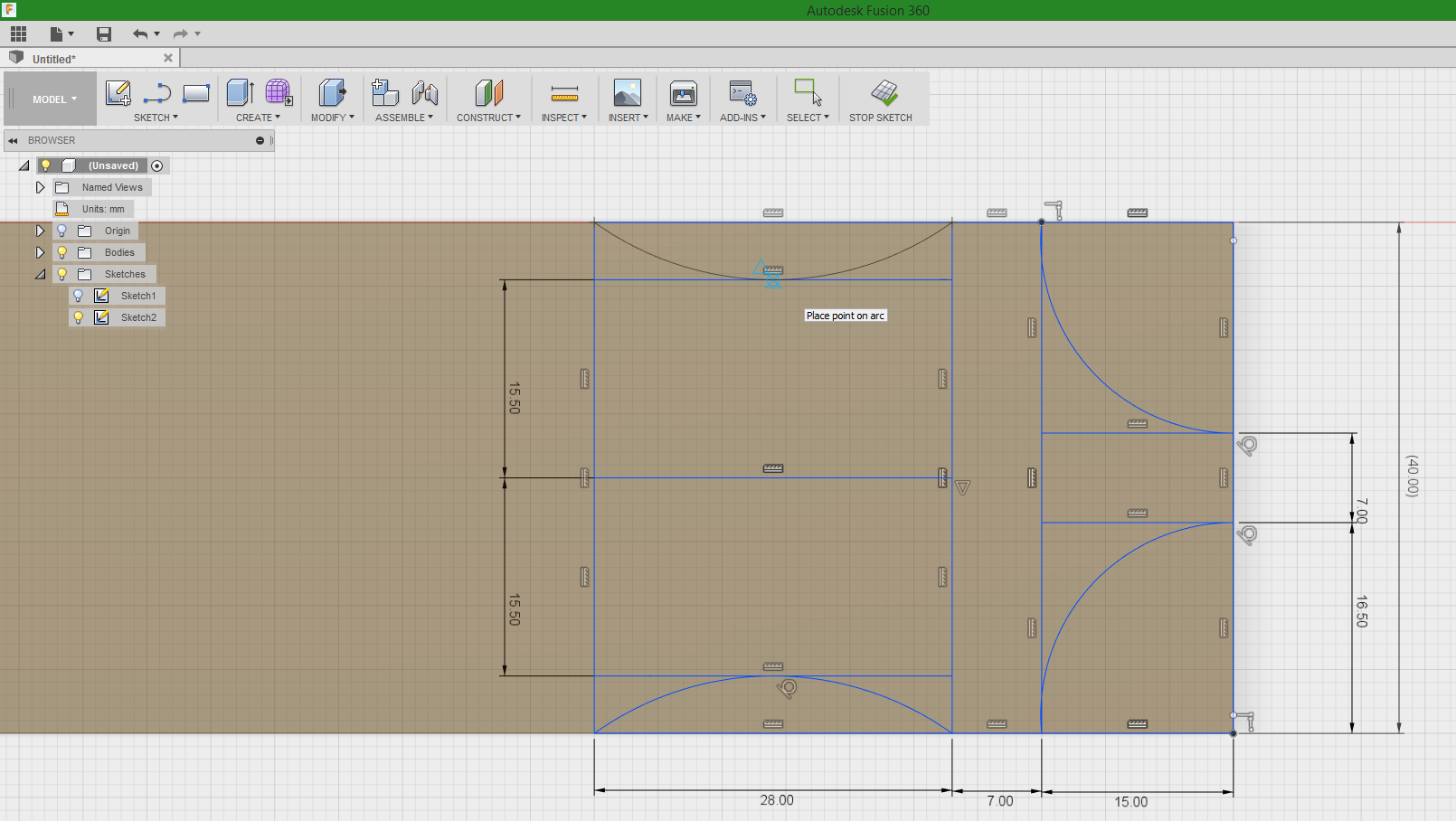Image resolution: width=1456 pixels, height=821 pixels.
Task: Select the New Component assemble icon
Action: [x=385, y=92]
